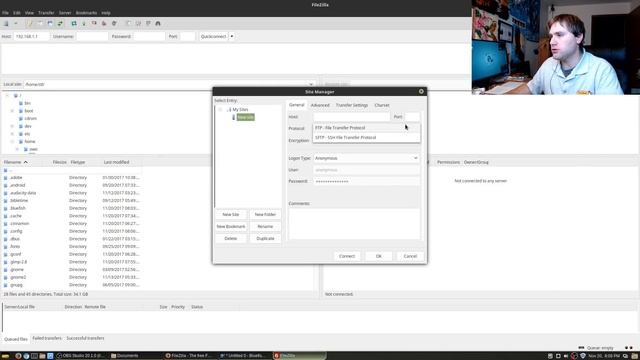Toggle directory comparison toolbar icon

138,23
